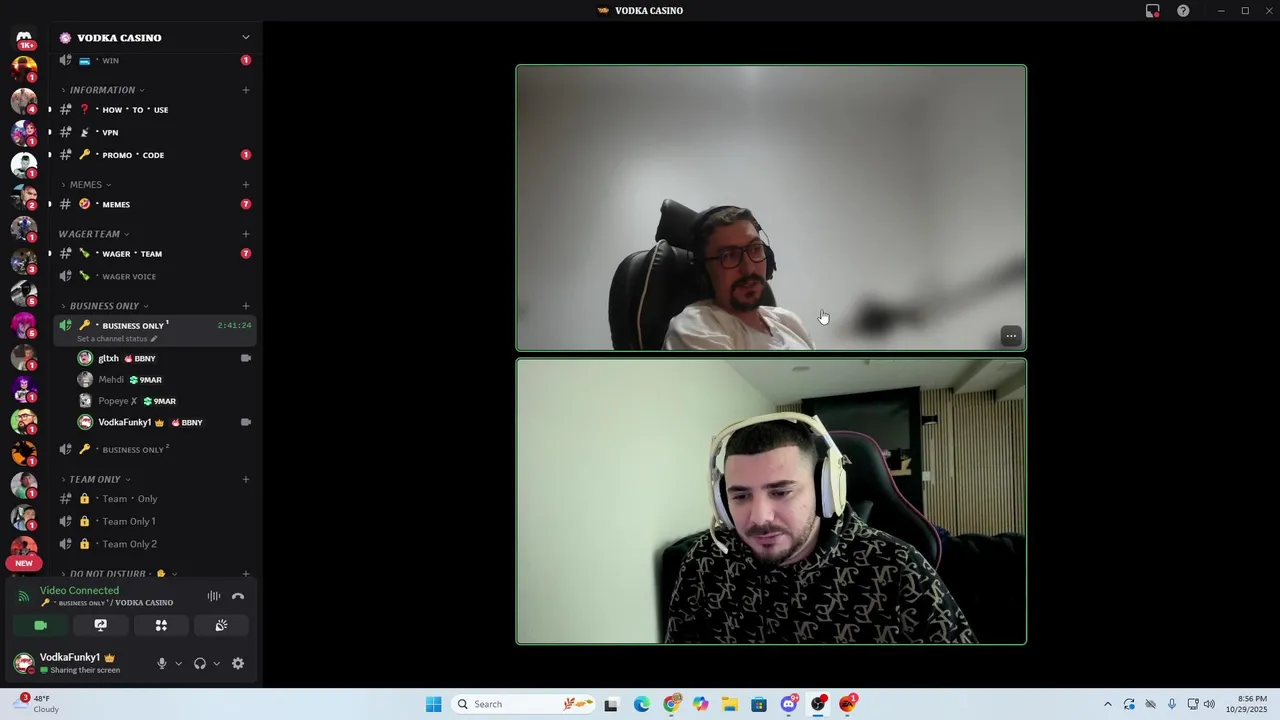1280x720 pixels.
Task: Focus the bottom webcam video tile
Action: [771, 501]
